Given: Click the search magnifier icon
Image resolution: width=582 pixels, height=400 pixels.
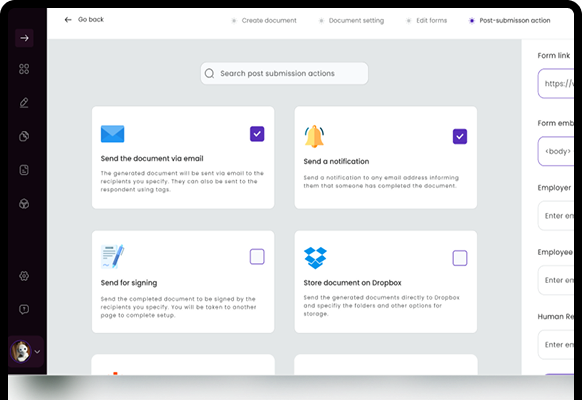Looking at the screenshot, I should (x=209, y=73).
